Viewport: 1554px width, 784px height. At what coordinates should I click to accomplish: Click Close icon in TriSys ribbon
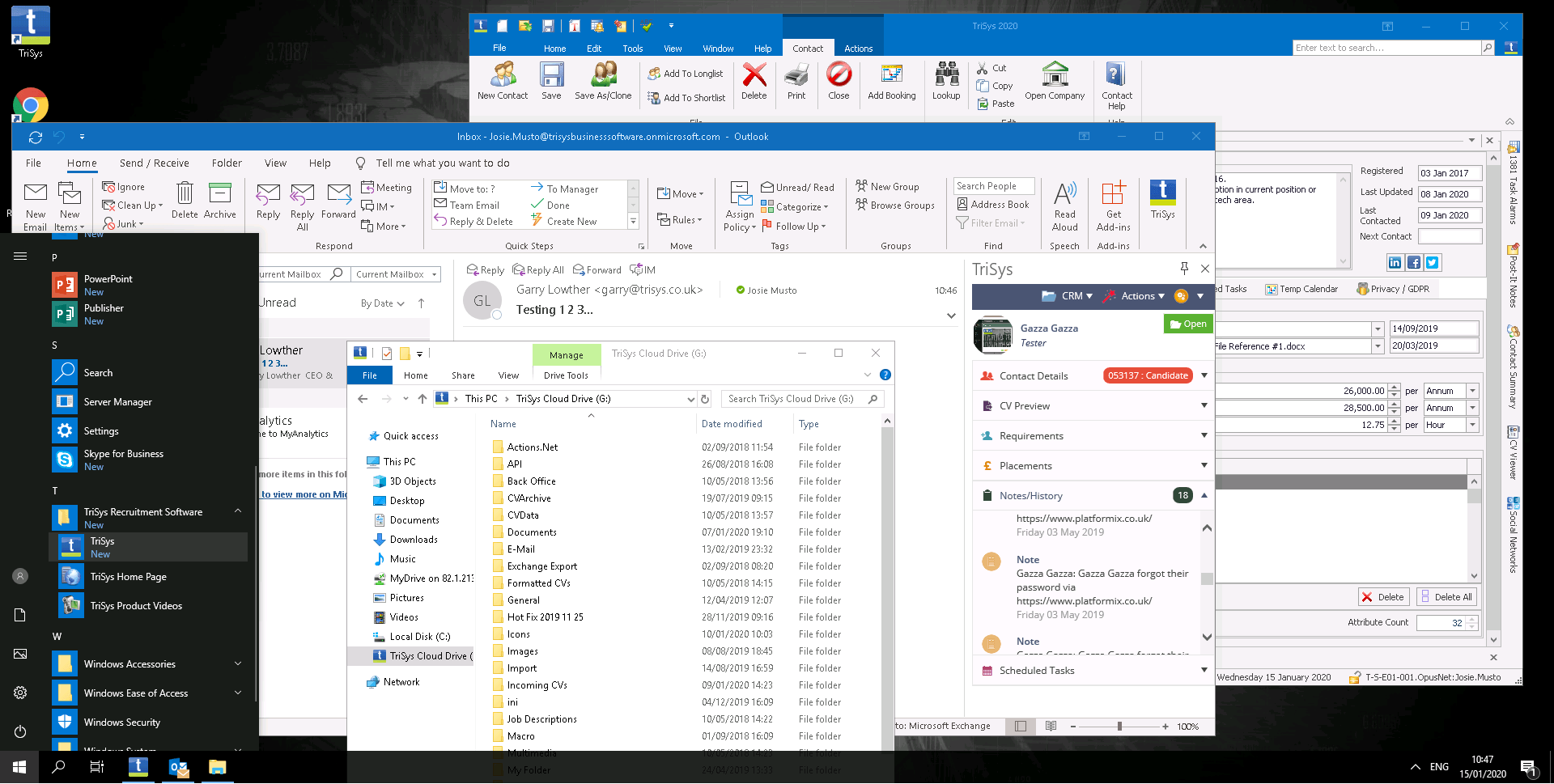pos(839,81)
